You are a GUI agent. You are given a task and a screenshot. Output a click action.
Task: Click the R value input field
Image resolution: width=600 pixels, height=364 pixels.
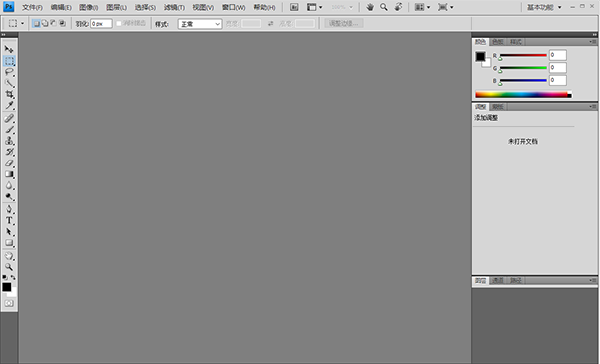(558, 55)
